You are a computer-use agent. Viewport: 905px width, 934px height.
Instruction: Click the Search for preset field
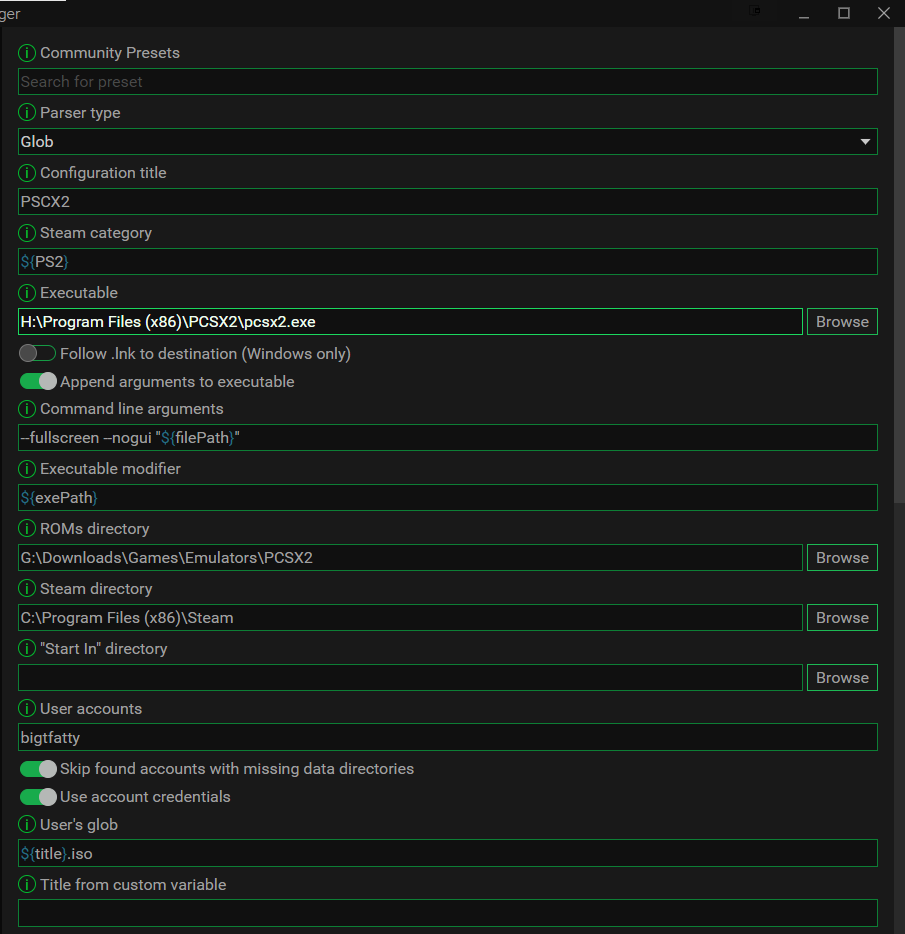tap(448, 81)
